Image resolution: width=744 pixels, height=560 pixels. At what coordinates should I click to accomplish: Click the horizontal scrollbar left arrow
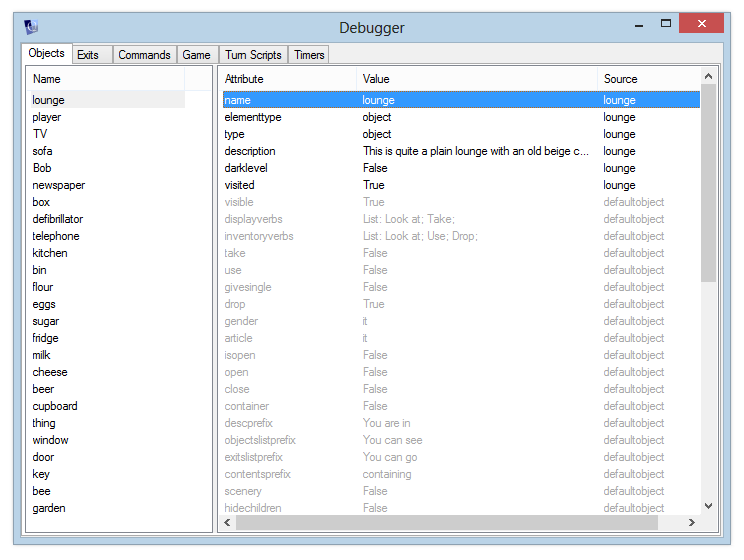[228, 523]
